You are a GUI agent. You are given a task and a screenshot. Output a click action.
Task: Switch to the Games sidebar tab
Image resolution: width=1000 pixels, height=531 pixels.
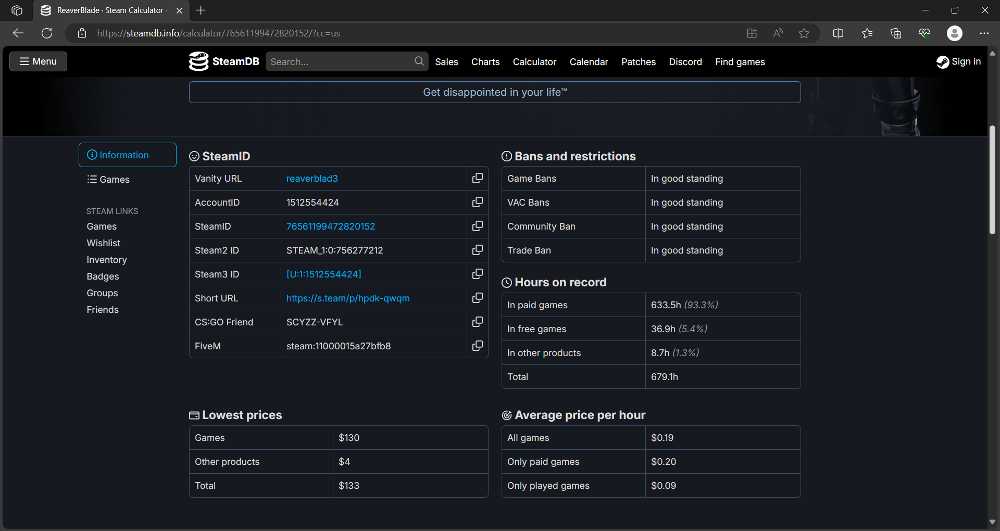108,180
